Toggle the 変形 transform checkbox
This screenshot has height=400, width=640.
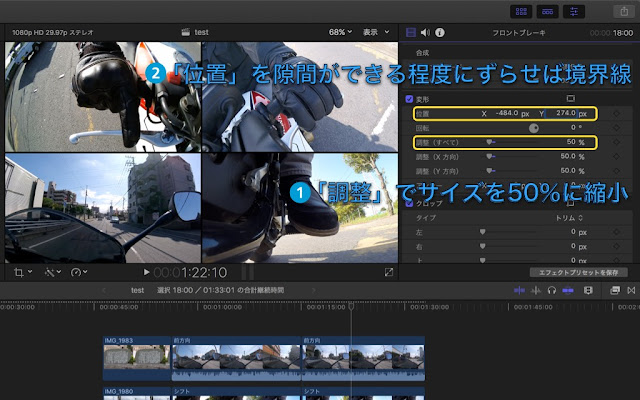coord(409,99)
